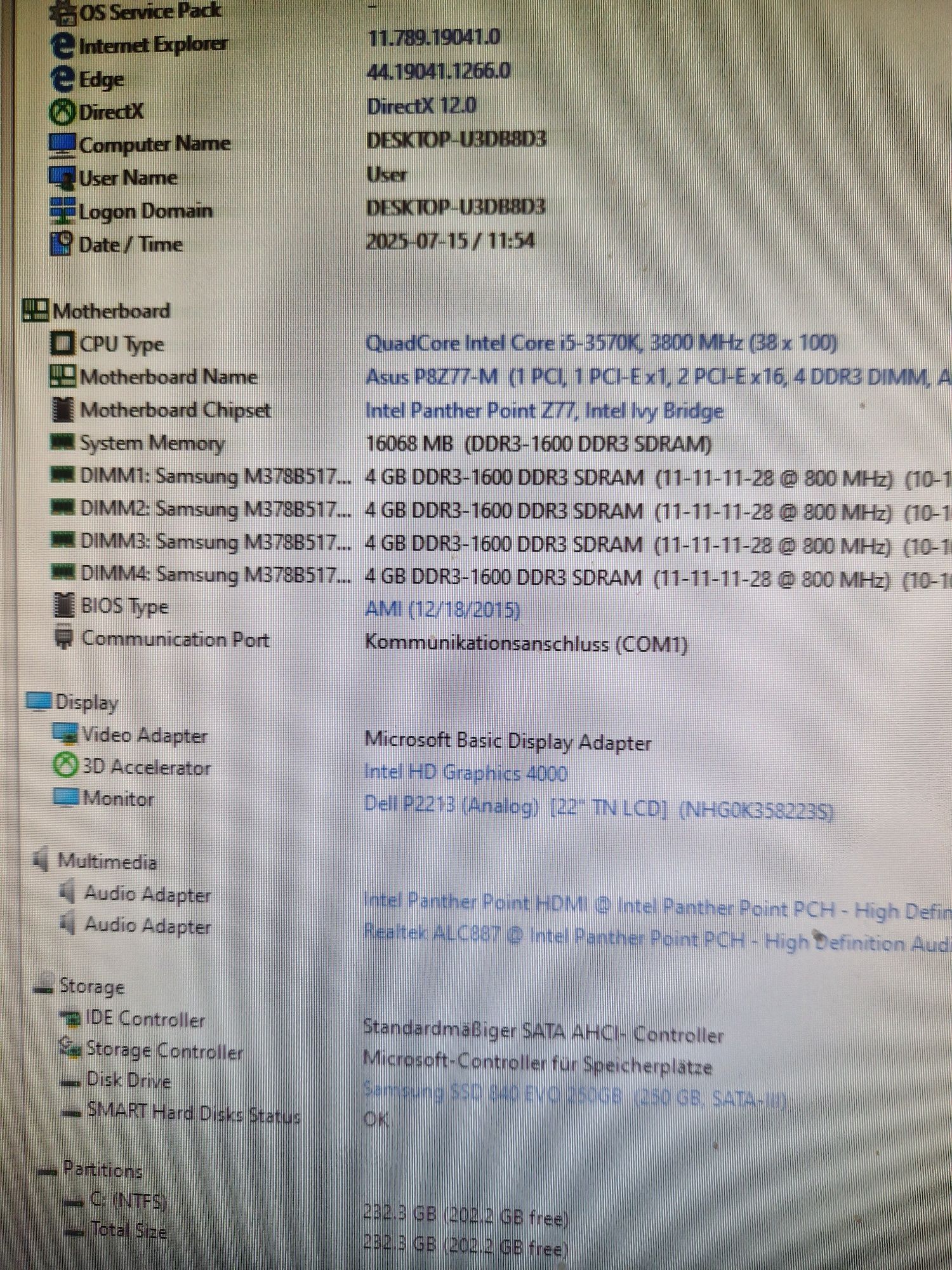Click the Computer Name monitor icon

click(x=62, y=145)
